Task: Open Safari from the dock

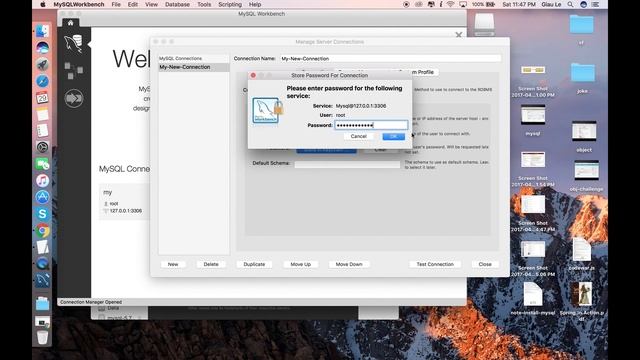Action: click(x=42, y=81)
